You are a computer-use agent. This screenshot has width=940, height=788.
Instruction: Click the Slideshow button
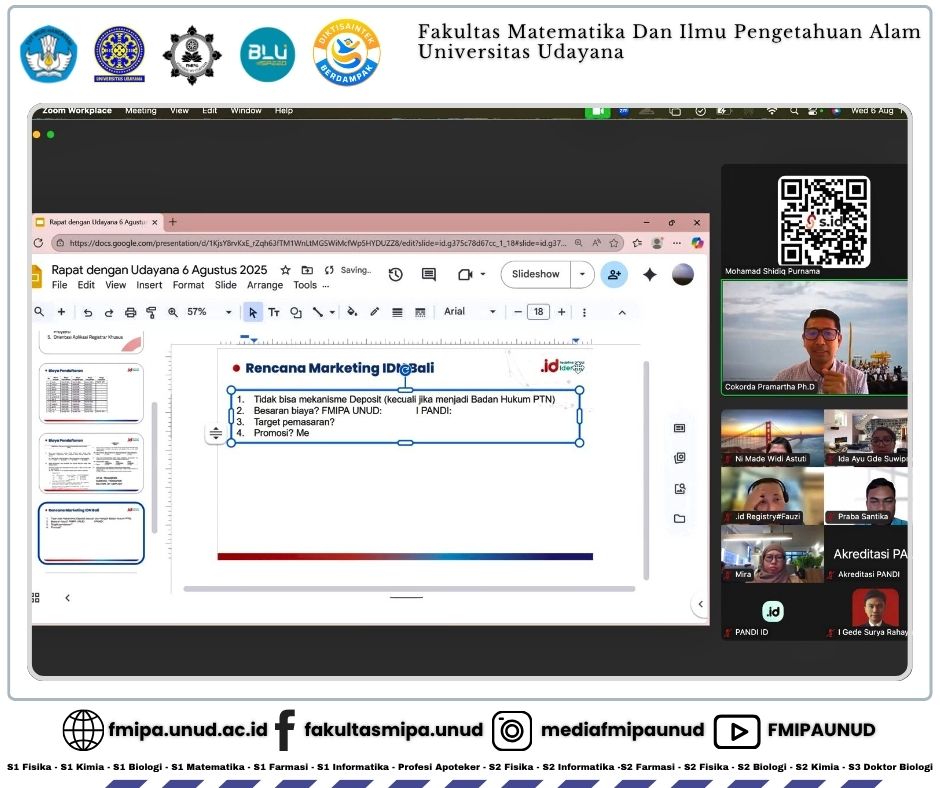(x=535, y=275)
